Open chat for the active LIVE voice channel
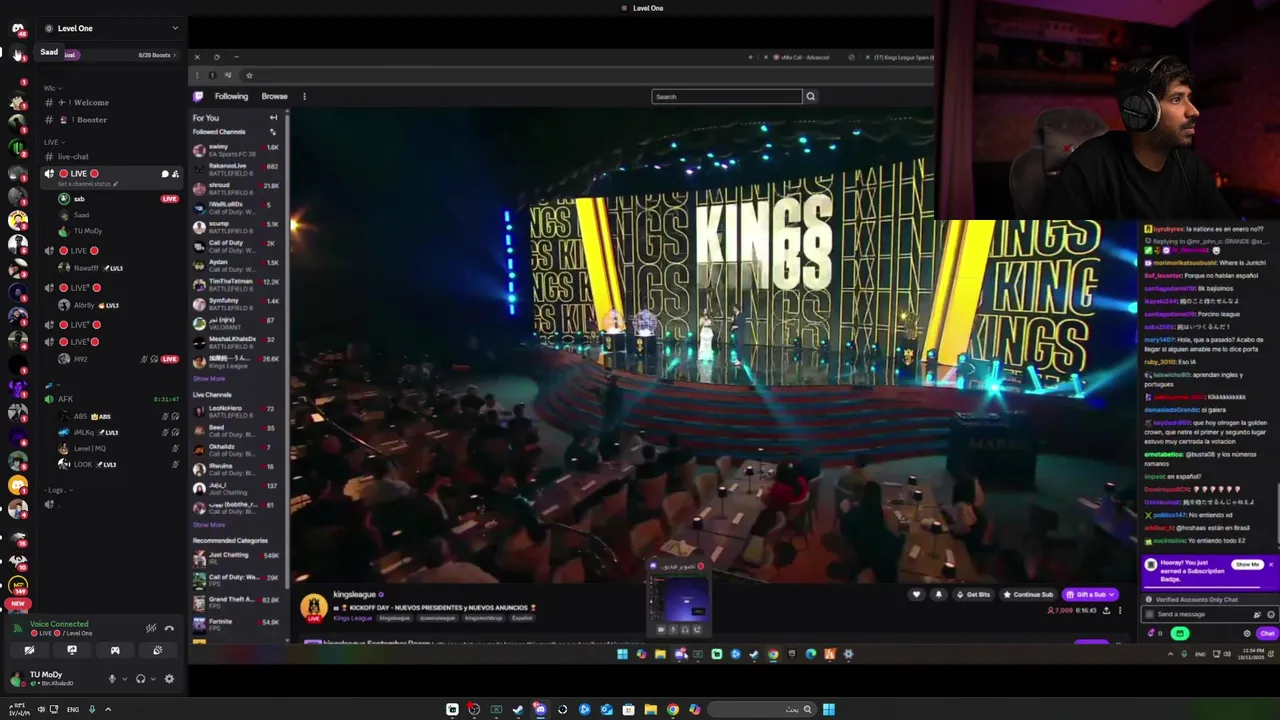The width and height of the screenshot is (1280, 720). click(165, 174)
